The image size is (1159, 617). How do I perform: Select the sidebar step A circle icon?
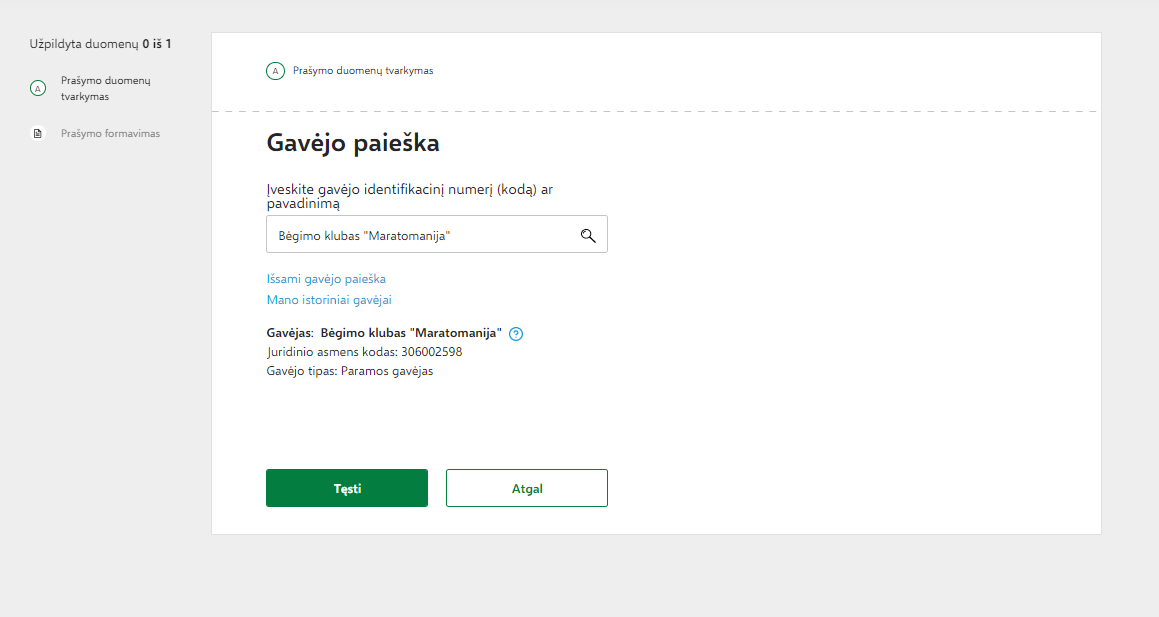[x=38, y=89]
